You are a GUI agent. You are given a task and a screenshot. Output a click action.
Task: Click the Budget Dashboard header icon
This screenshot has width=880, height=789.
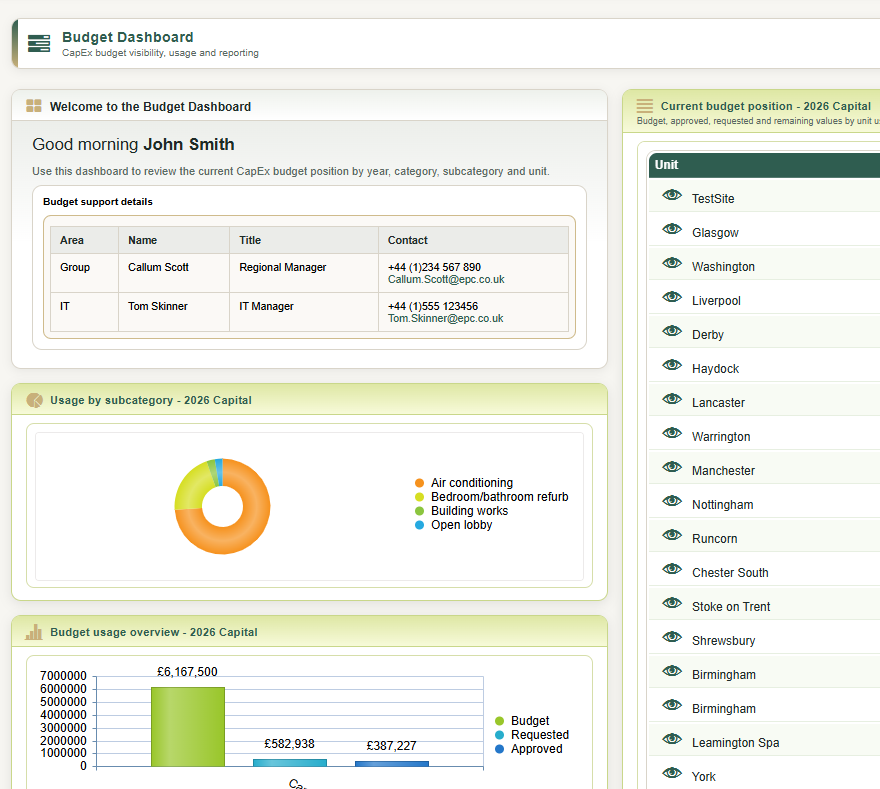pos(39,43)
